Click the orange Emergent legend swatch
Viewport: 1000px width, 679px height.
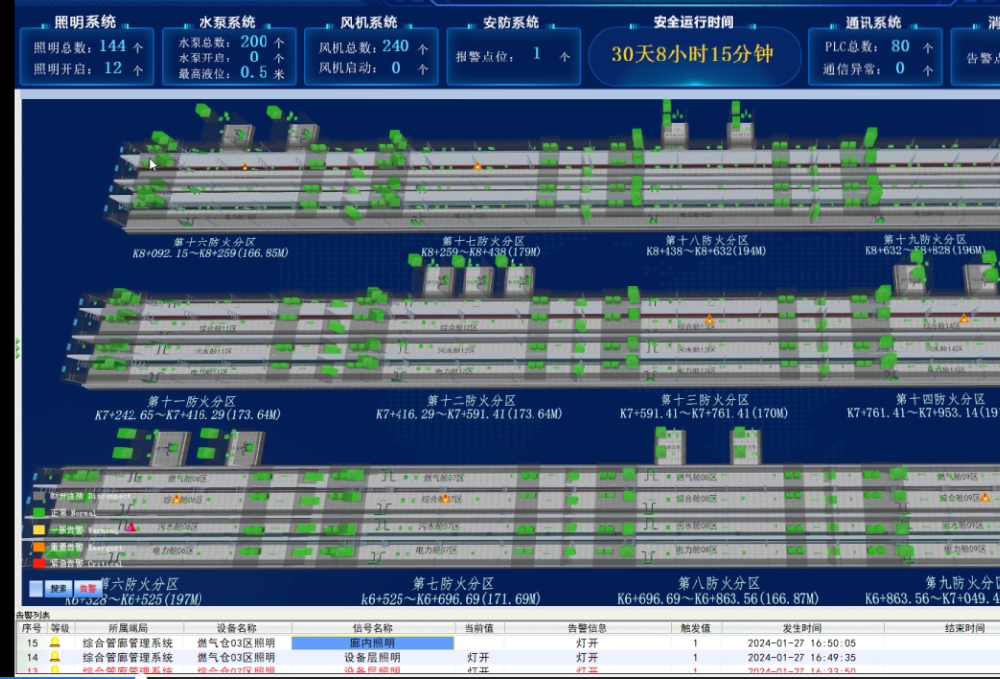tap(39, 546)
